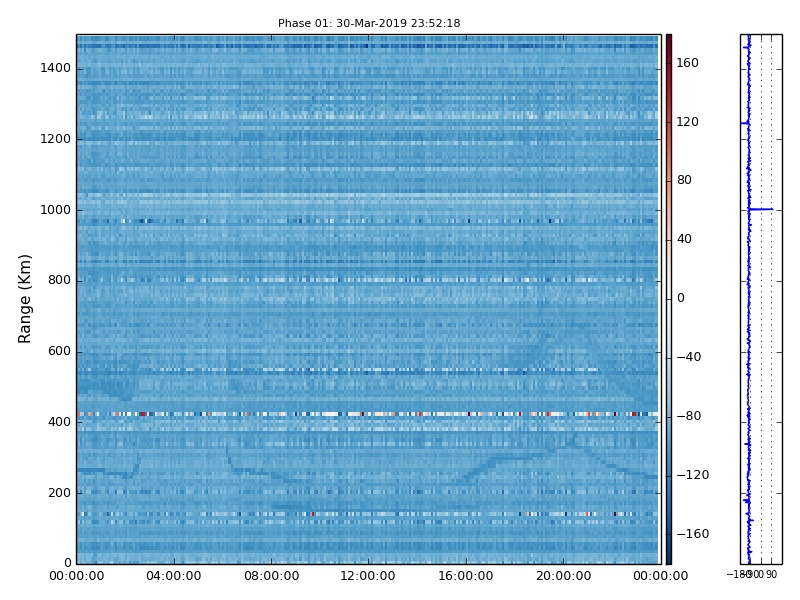Click the colorbar label 80
This screenshot has height=600, width=800.
(x=684, y=181)
